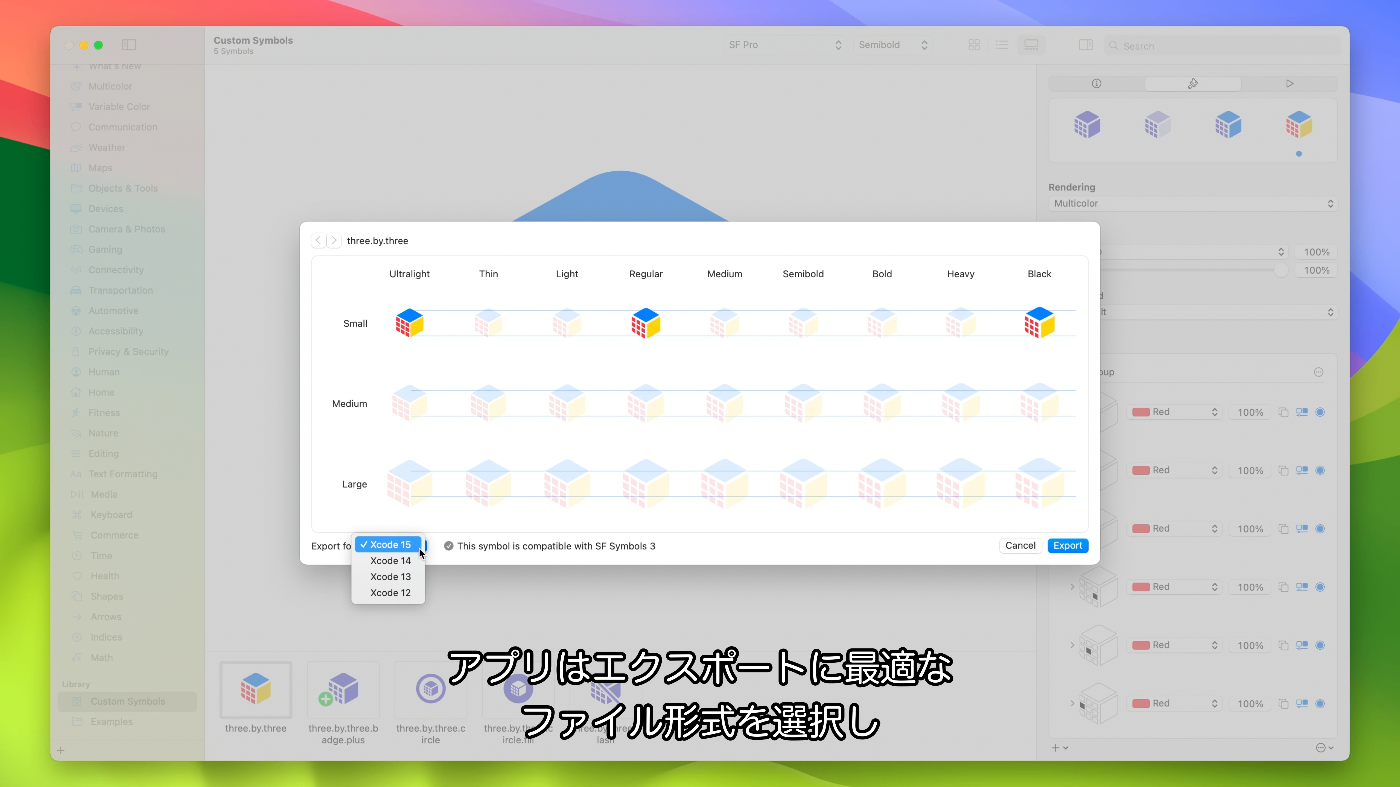Open the plus add-layer menu below the layers

(1060, 748)
